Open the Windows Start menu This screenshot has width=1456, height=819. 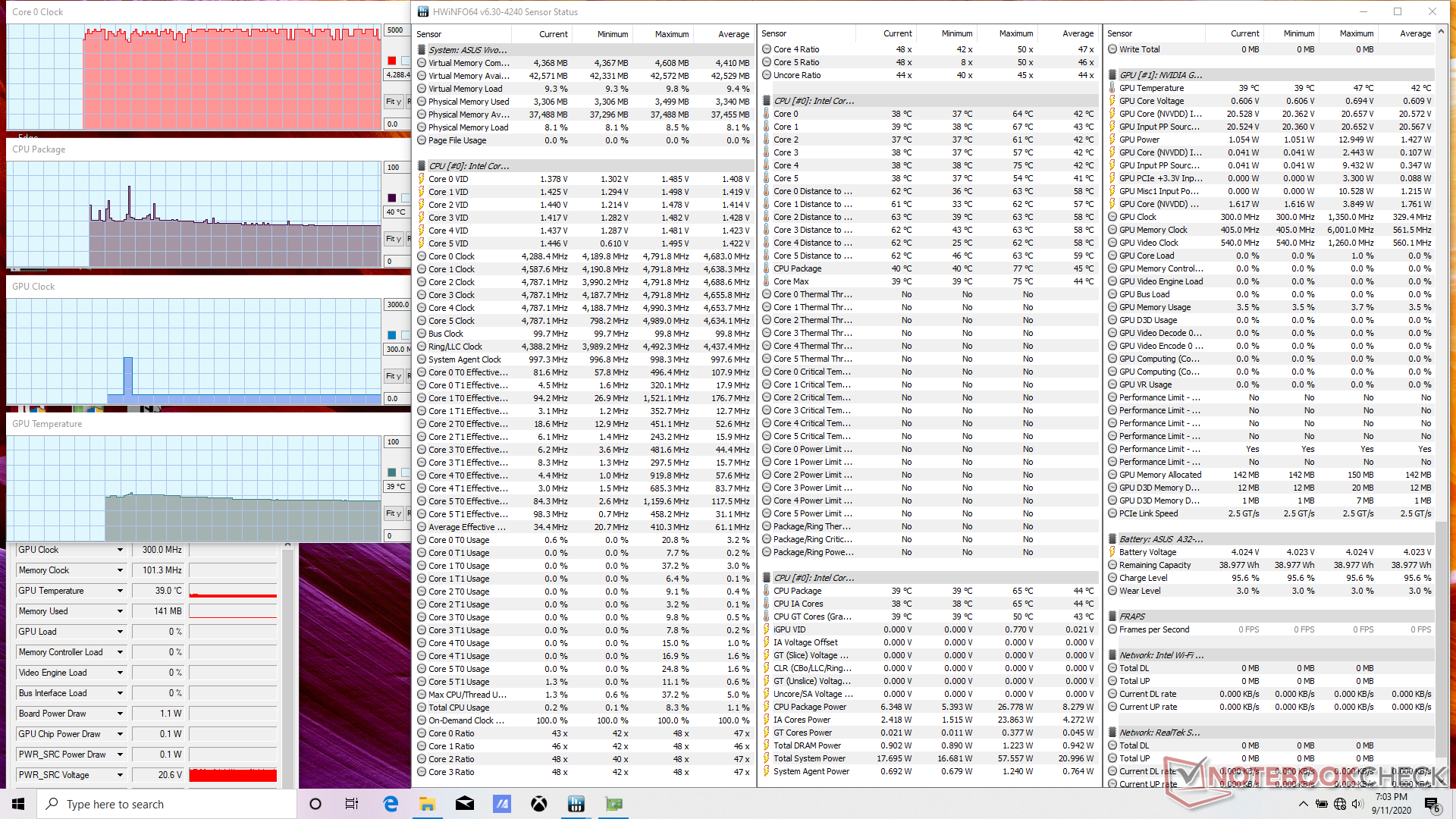pos(18,804)
